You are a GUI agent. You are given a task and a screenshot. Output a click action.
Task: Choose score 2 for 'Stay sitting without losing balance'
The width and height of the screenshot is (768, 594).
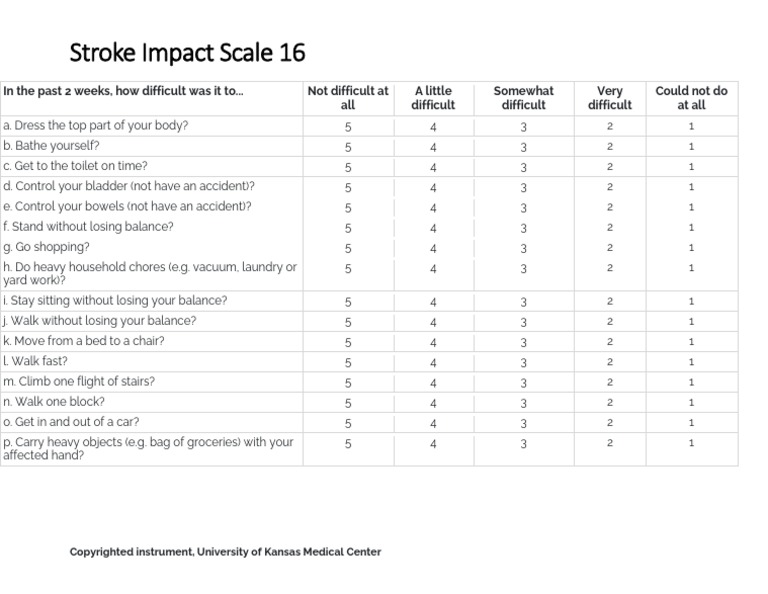pos(610,301)
